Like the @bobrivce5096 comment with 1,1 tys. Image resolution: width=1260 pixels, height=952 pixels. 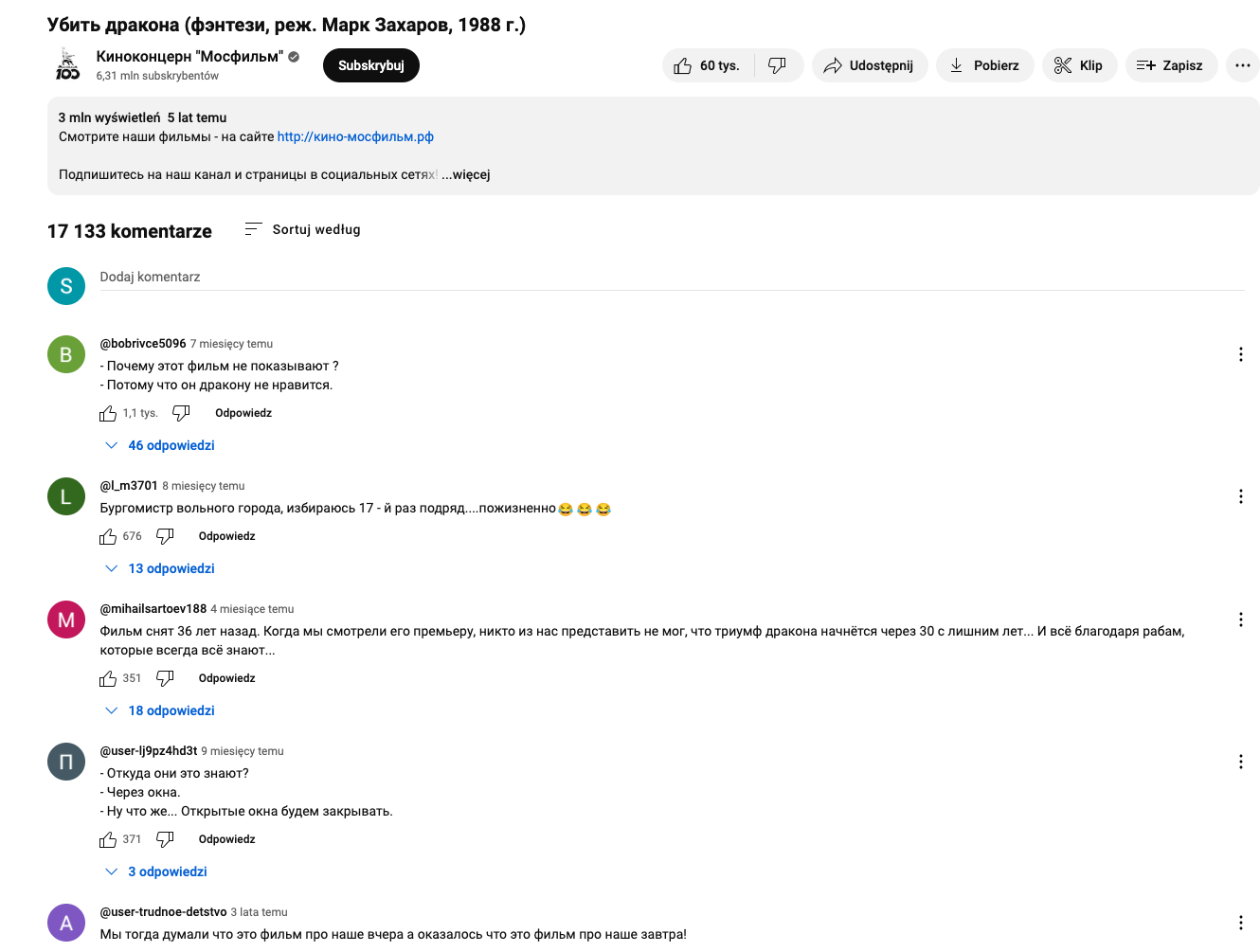coord(108,413)
